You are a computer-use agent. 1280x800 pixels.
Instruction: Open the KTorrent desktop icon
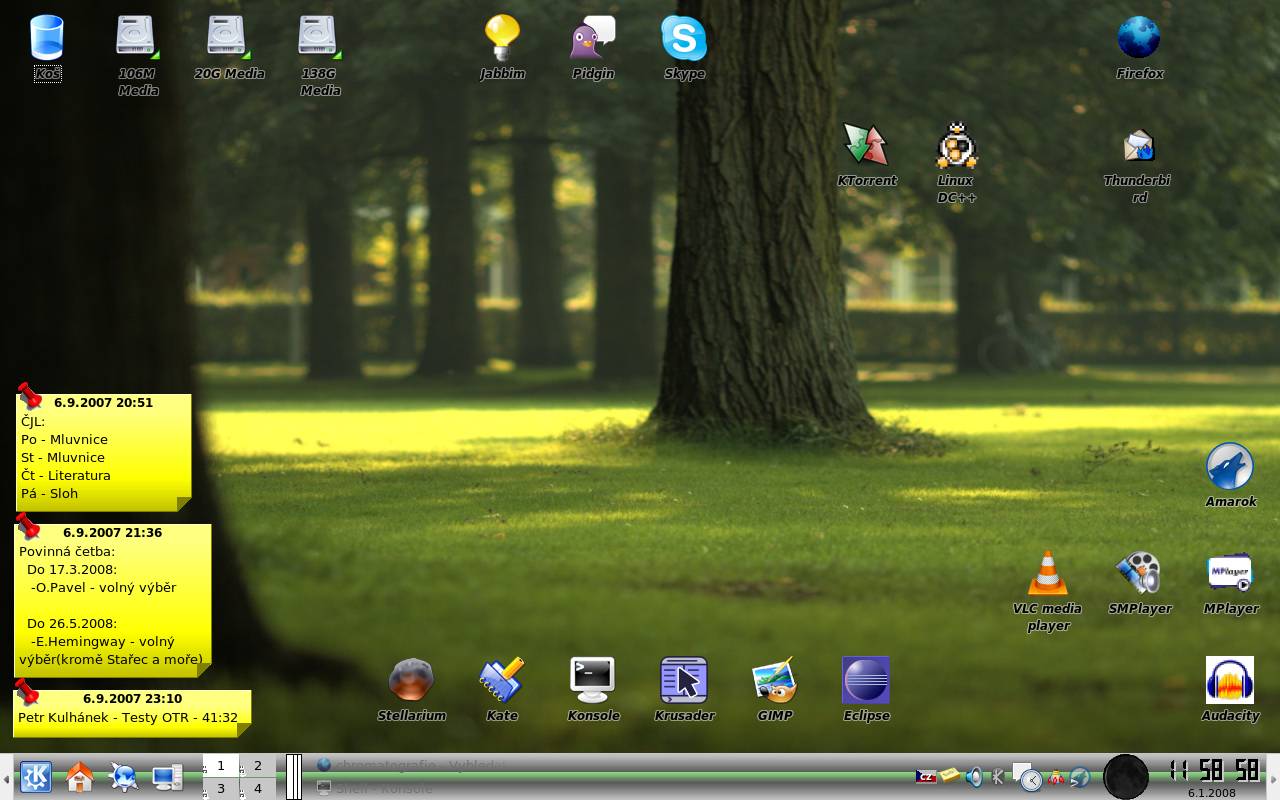[x=866, y=146]
